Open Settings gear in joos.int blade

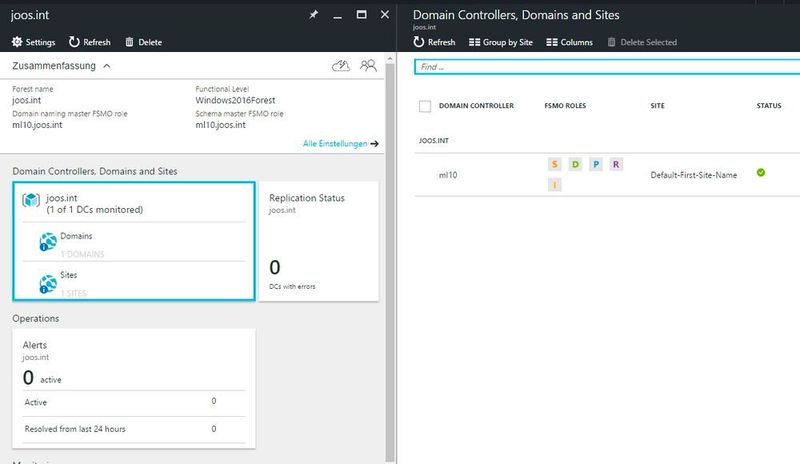tap(33, 42)
